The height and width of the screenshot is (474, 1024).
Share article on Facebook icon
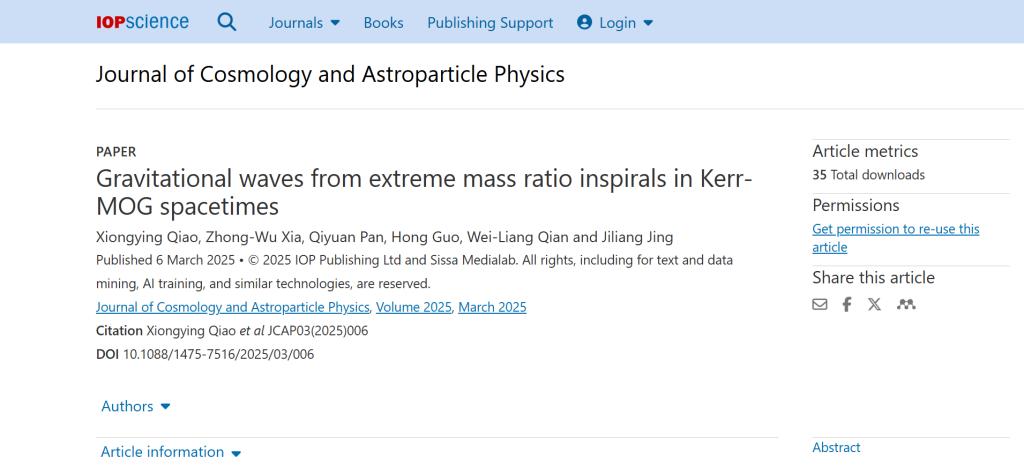click(847, 304)
